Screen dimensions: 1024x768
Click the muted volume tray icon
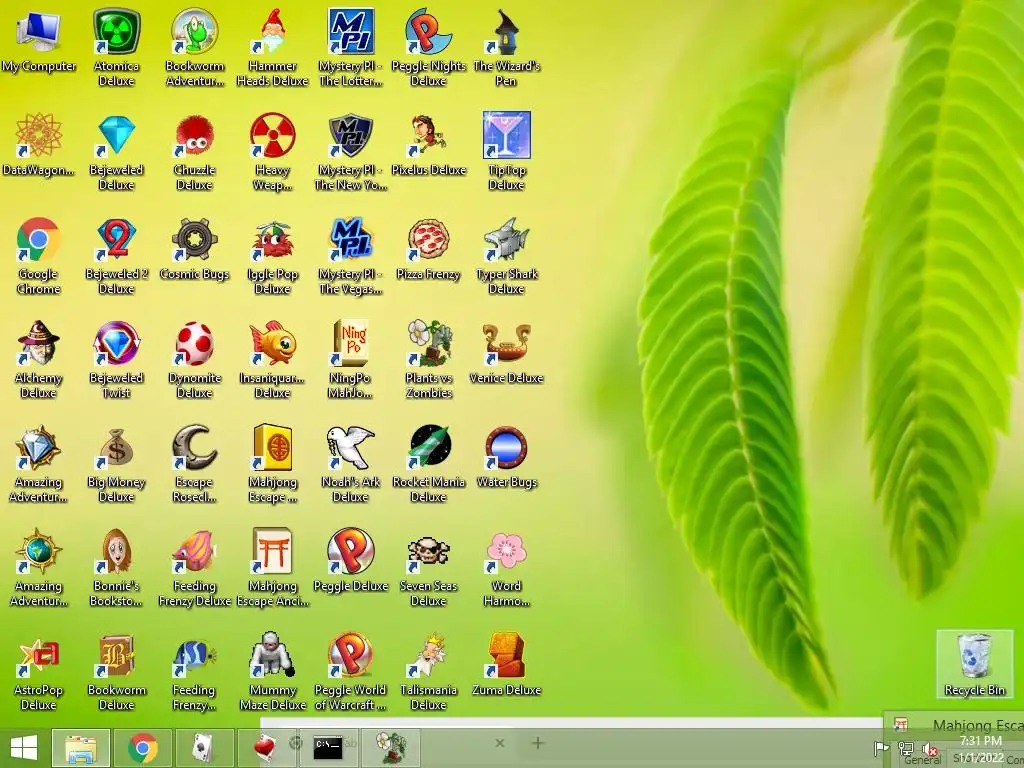tap(929, 748)
